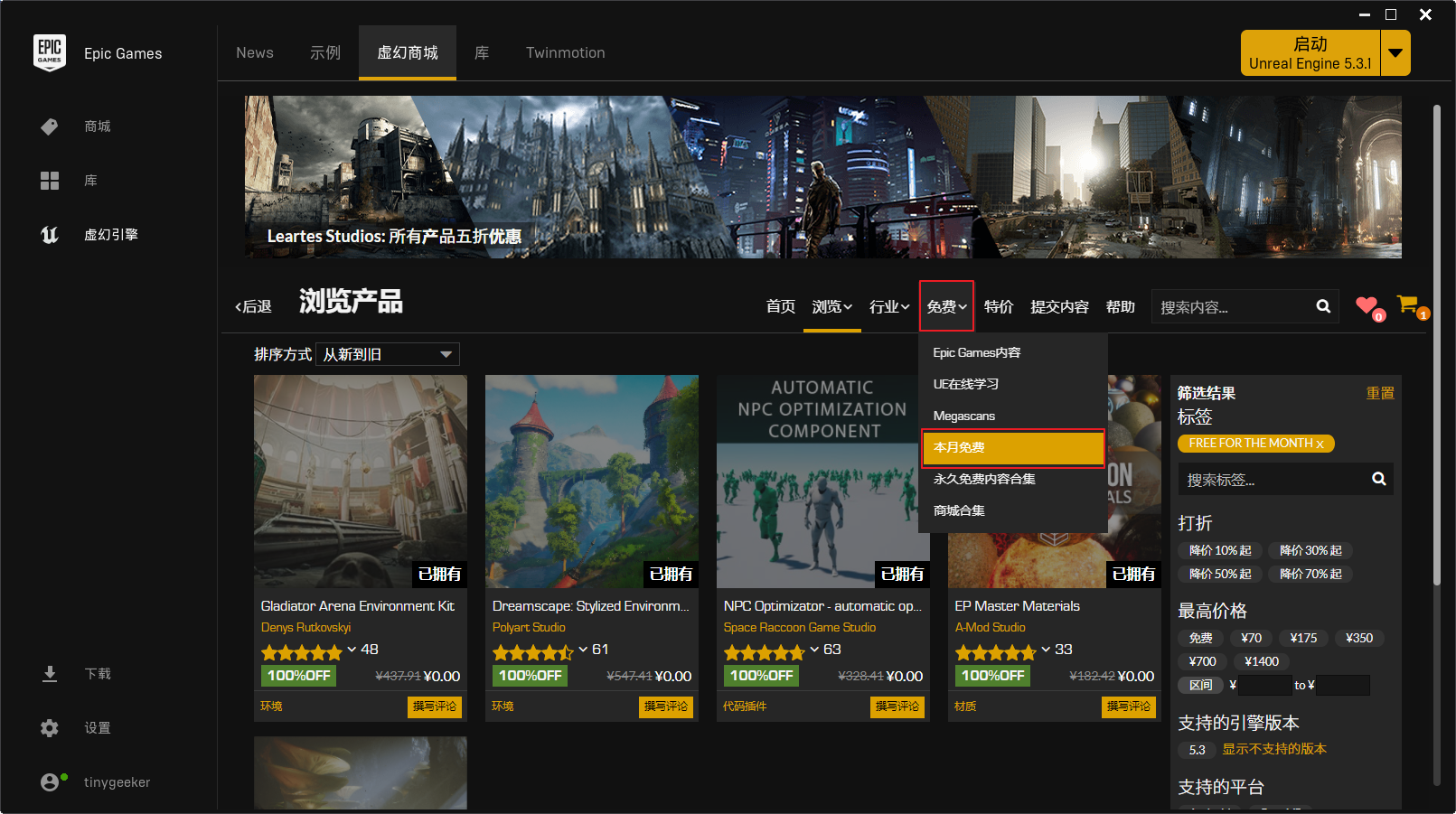The image size is (1456, 814).
Task: Open the engine version dropdown arrow beside 启动
Action: click(1395, 53)
